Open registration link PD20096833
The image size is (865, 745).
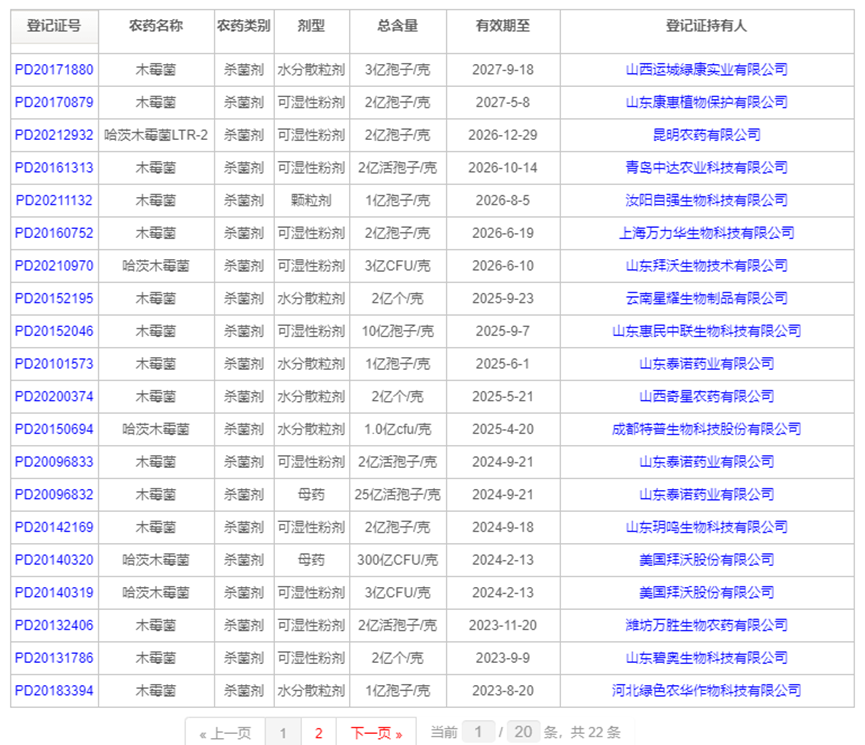[x=54, y=461]
